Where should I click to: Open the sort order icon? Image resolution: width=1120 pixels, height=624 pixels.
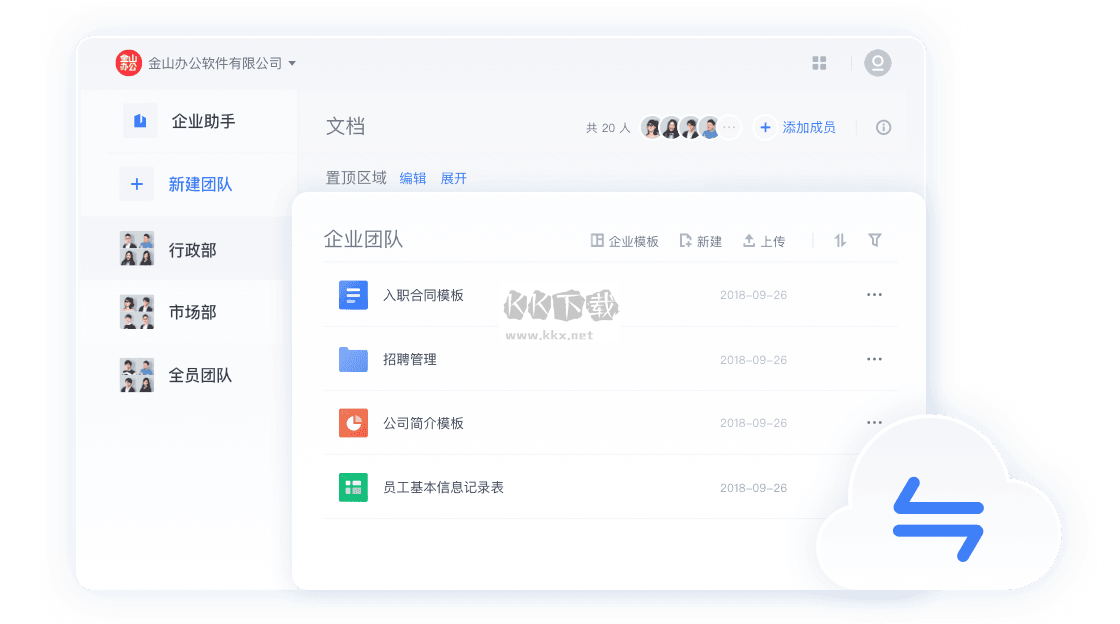click(839, 240)
